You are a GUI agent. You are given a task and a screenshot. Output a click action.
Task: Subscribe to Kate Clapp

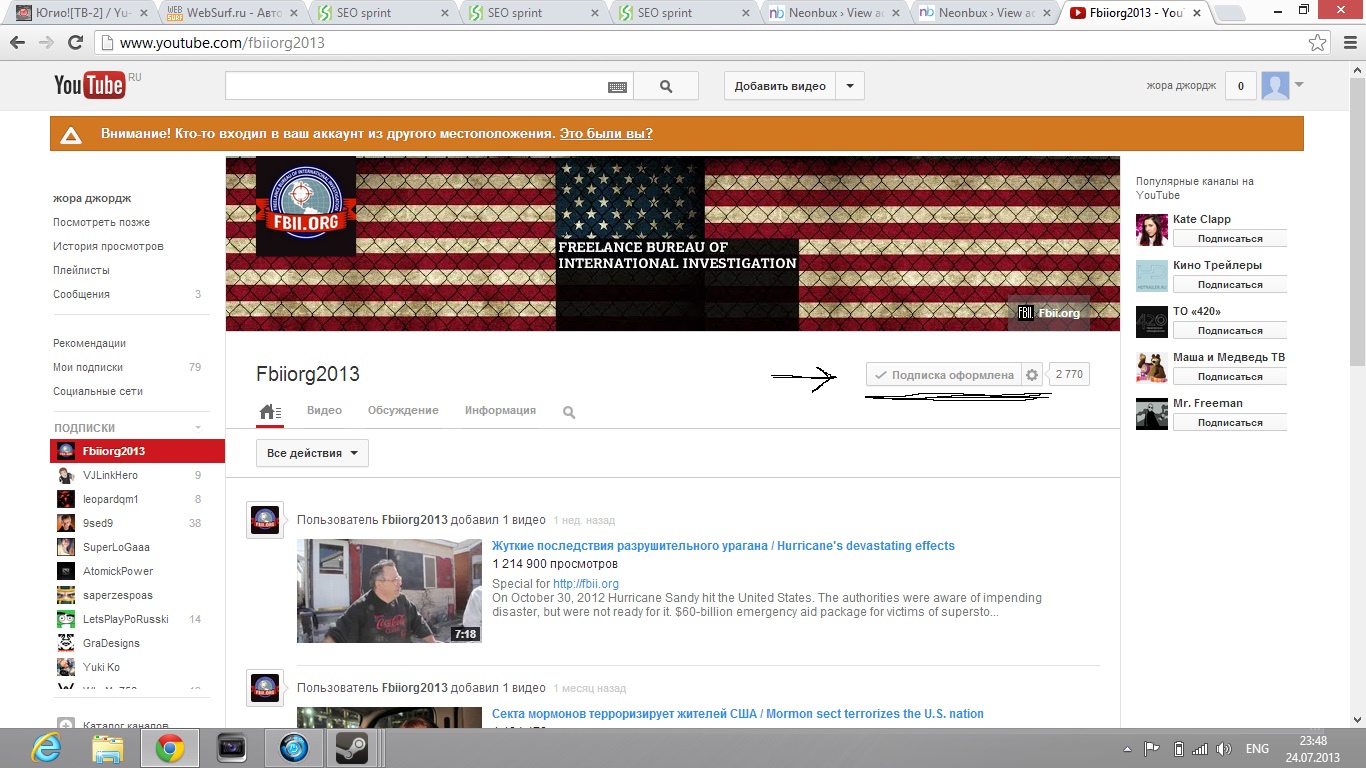coord(1230,239)
